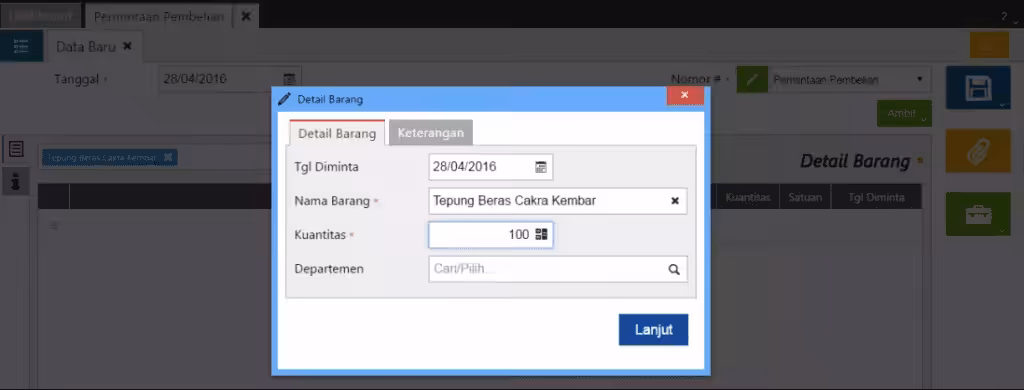This screenshot has width=1024, height=390.
Task: Close the Permintaan Pembelian tab
Action: tap(246, 16)
